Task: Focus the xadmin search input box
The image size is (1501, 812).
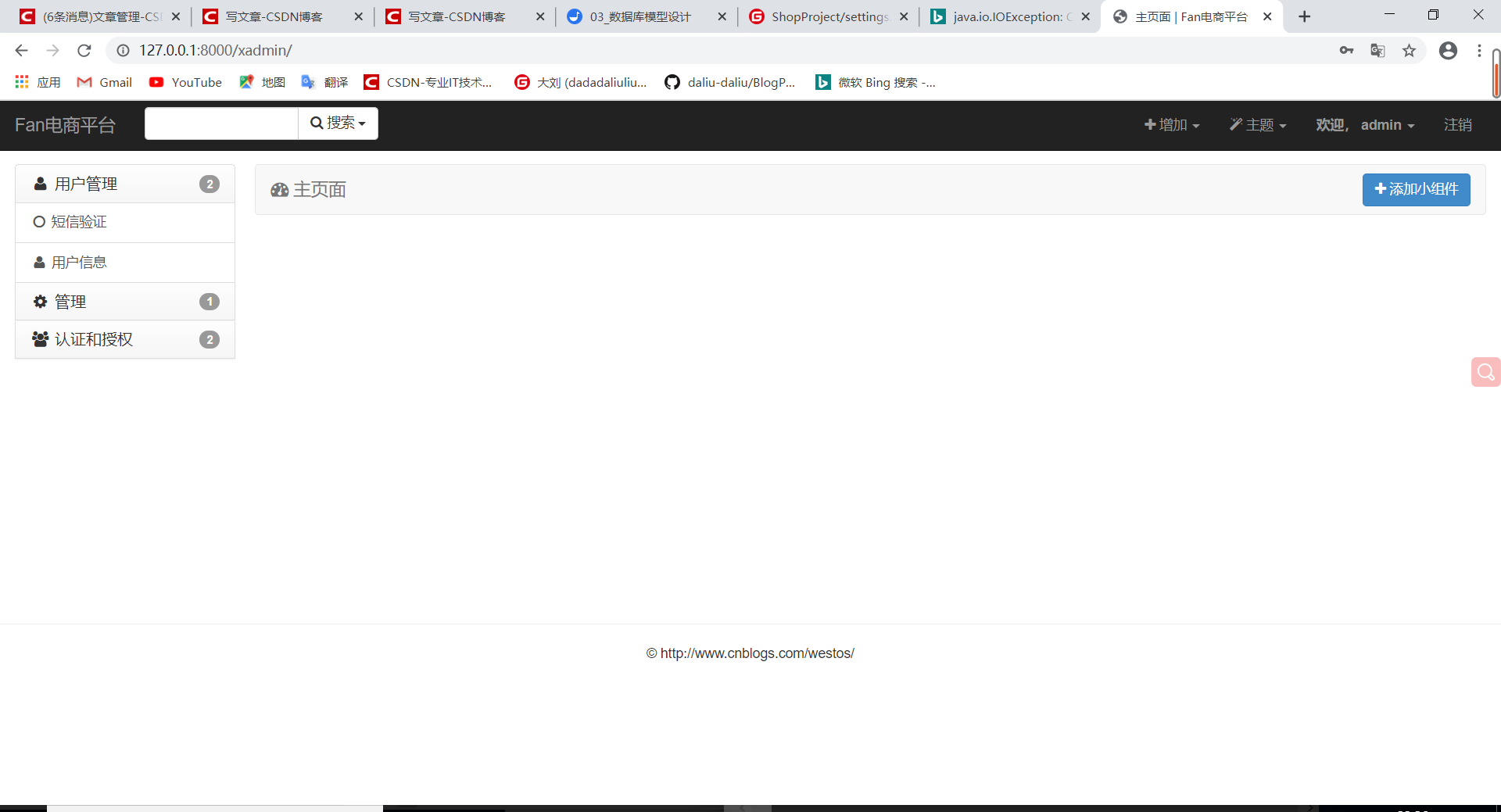Action: pos(221,123)
